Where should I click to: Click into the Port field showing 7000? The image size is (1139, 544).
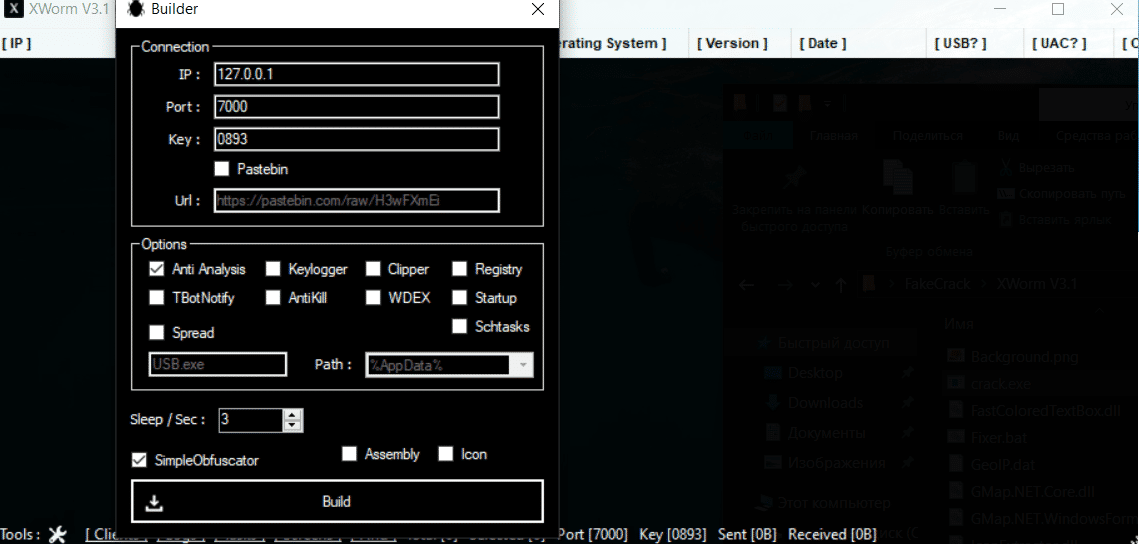pos(357,107)
